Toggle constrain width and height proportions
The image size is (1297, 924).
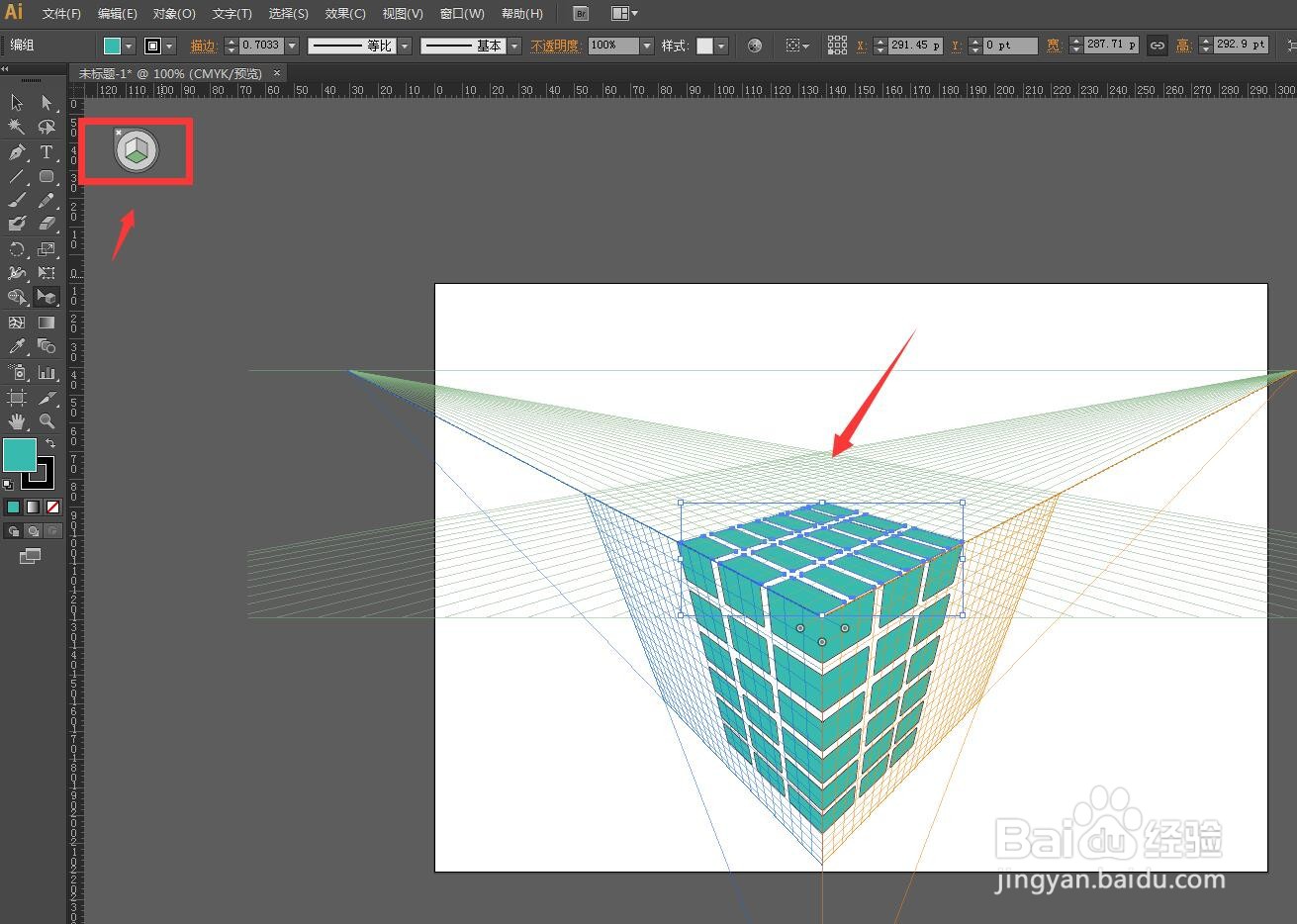click(x=1157, y=46)
